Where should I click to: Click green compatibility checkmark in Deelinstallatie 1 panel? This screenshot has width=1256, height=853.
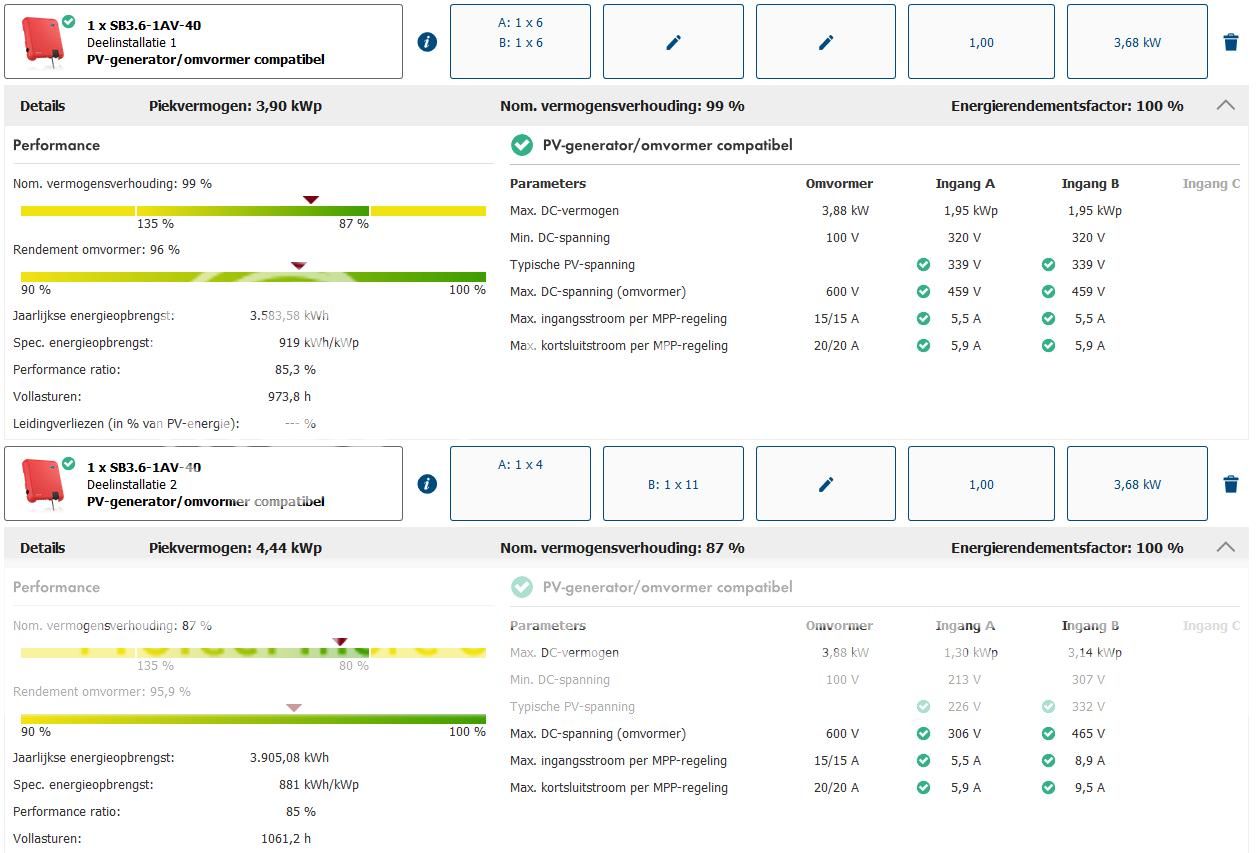(521, 145)
